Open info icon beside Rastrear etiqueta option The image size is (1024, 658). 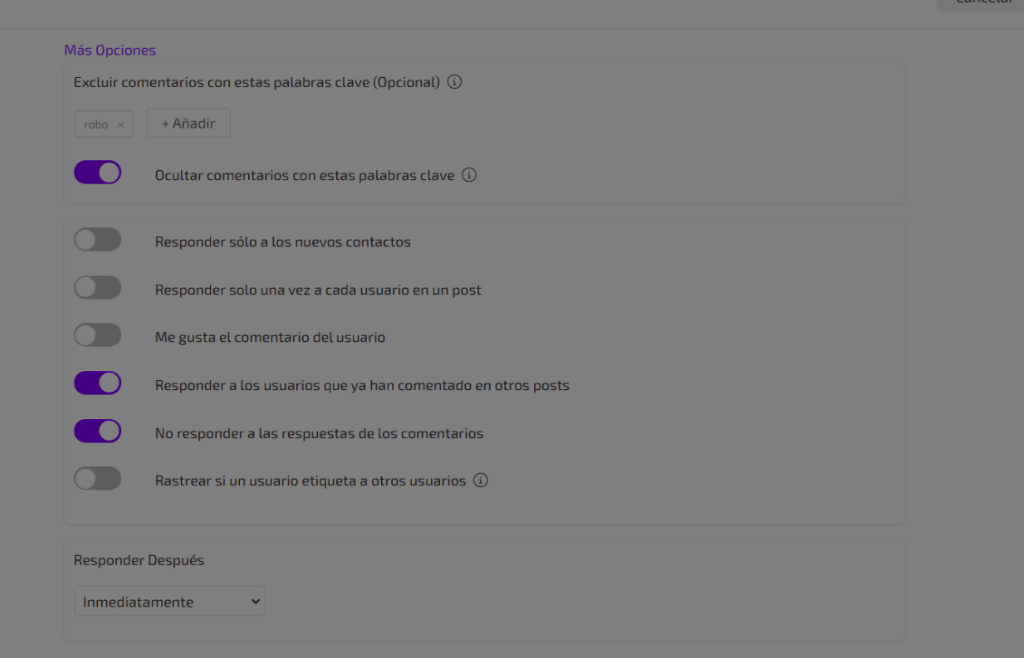(480, 480)
